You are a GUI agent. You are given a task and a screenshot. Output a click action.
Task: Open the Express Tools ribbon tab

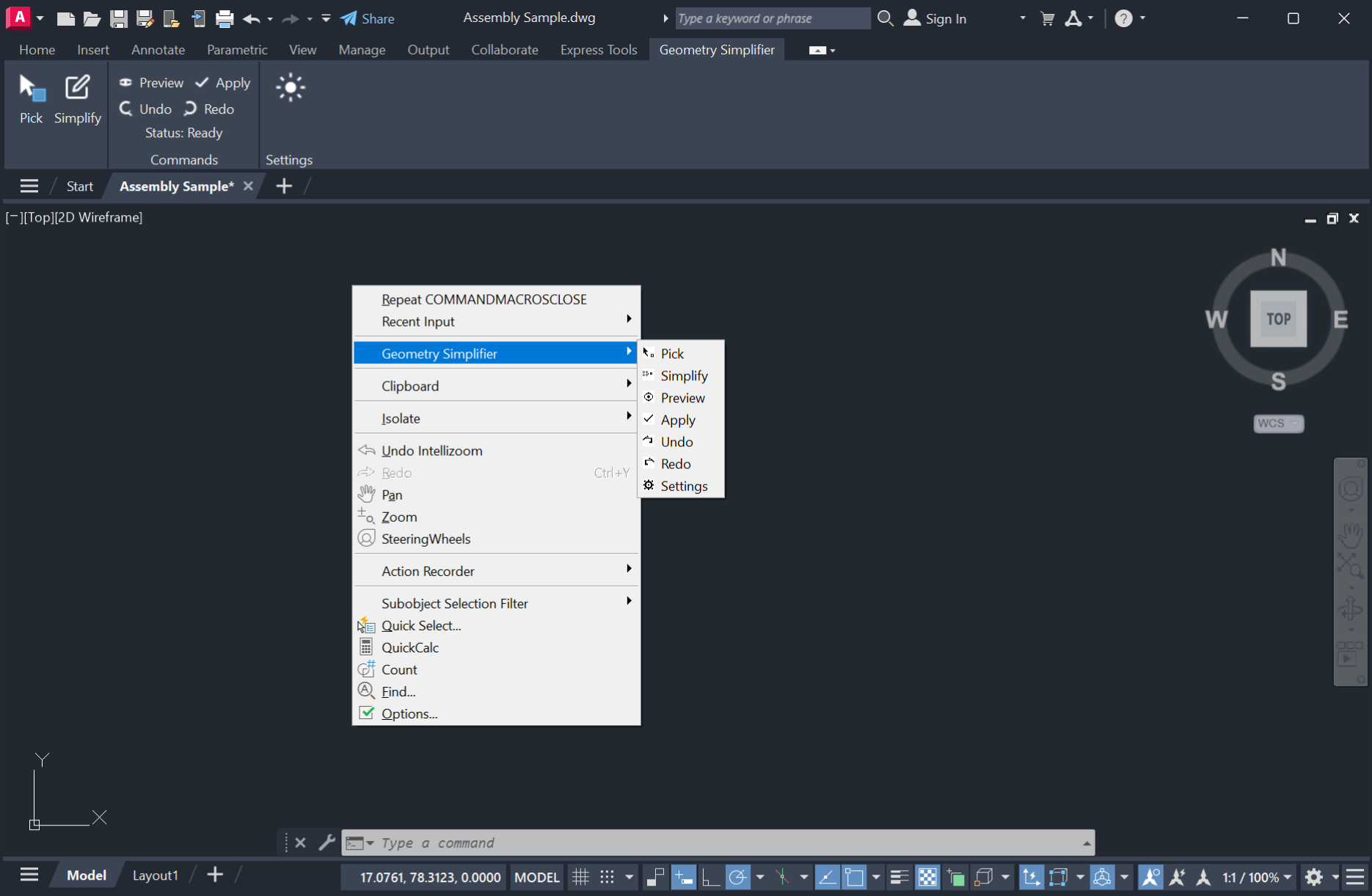[599, 50]
